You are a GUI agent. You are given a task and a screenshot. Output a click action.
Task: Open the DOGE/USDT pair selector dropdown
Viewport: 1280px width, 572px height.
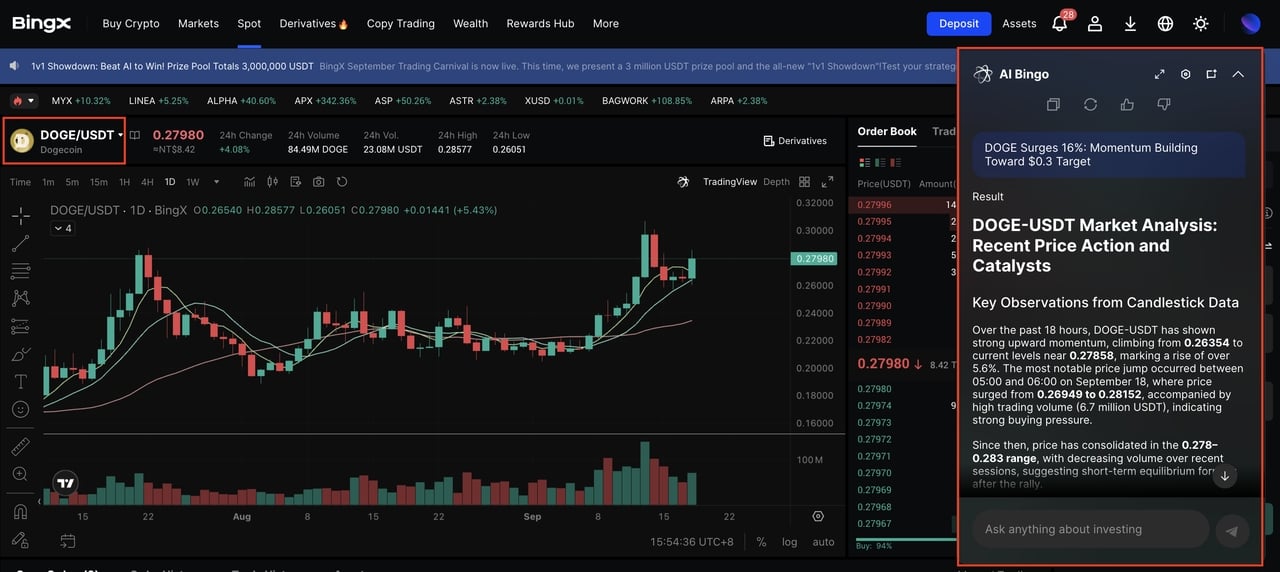81,135
